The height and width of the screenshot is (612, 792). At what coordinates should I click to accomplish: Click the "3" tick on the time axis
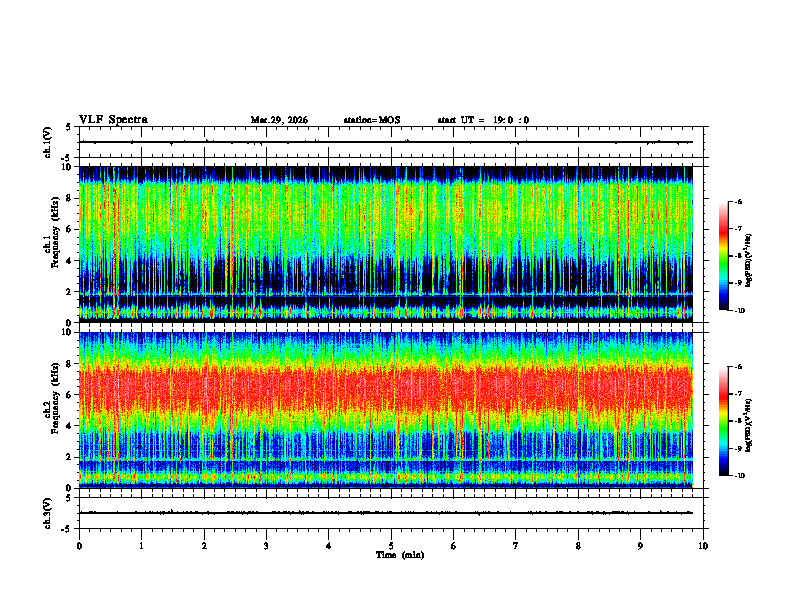pos(266,545)
